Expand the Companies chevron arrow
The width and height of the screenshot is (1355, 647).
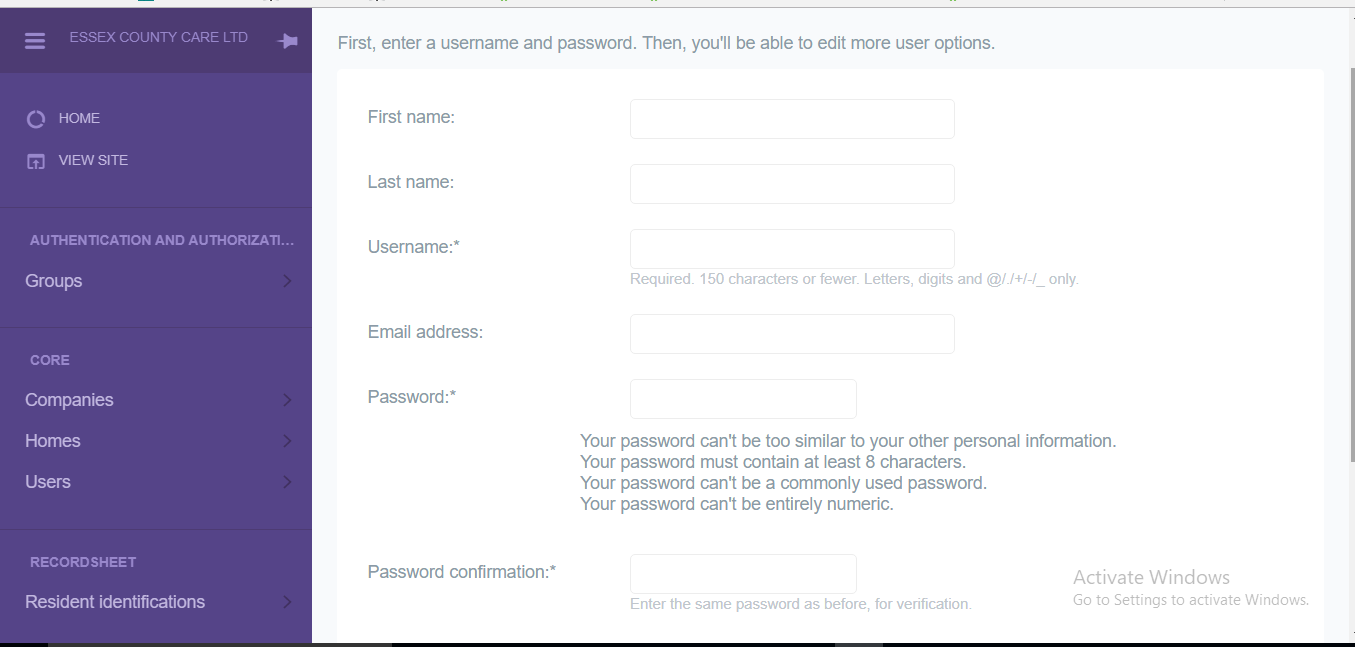[287, 400]
